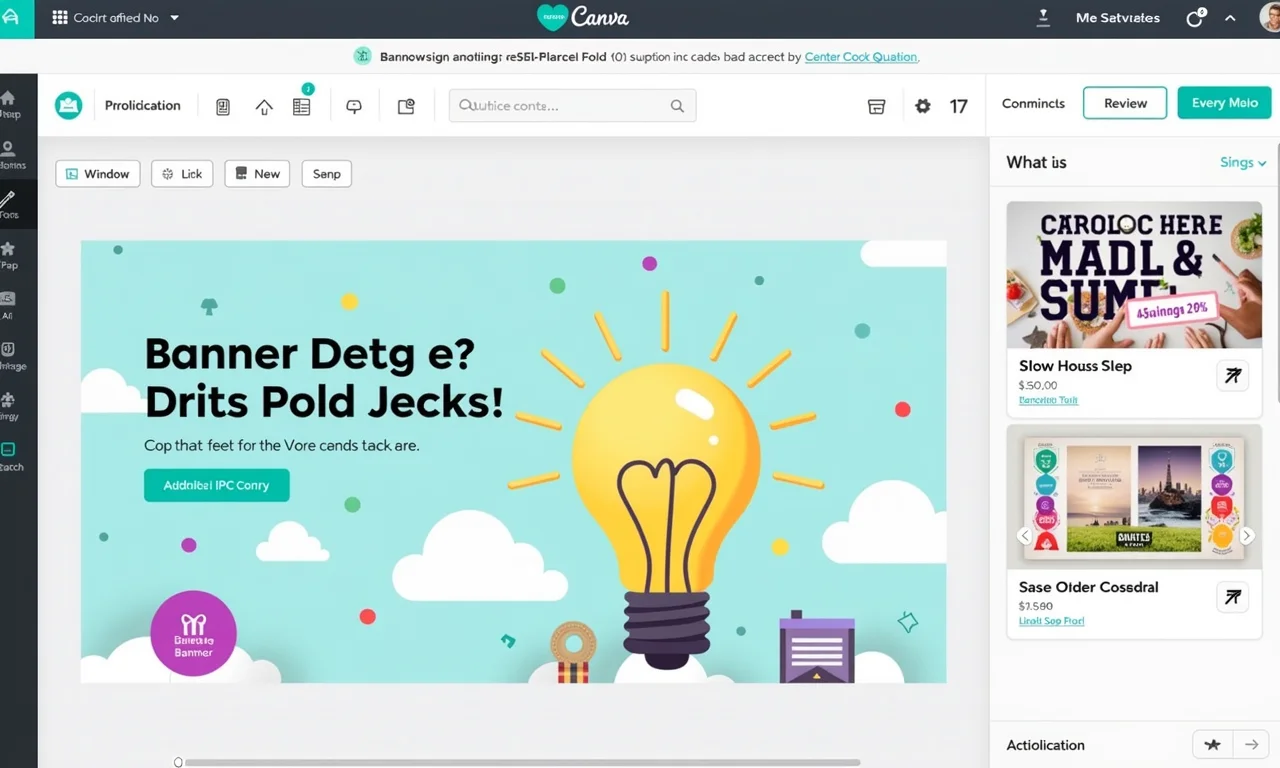This screenshot has width=1280, height=768.
Task: Open the notes icon with the badge
Action: (x=301, y=107)
